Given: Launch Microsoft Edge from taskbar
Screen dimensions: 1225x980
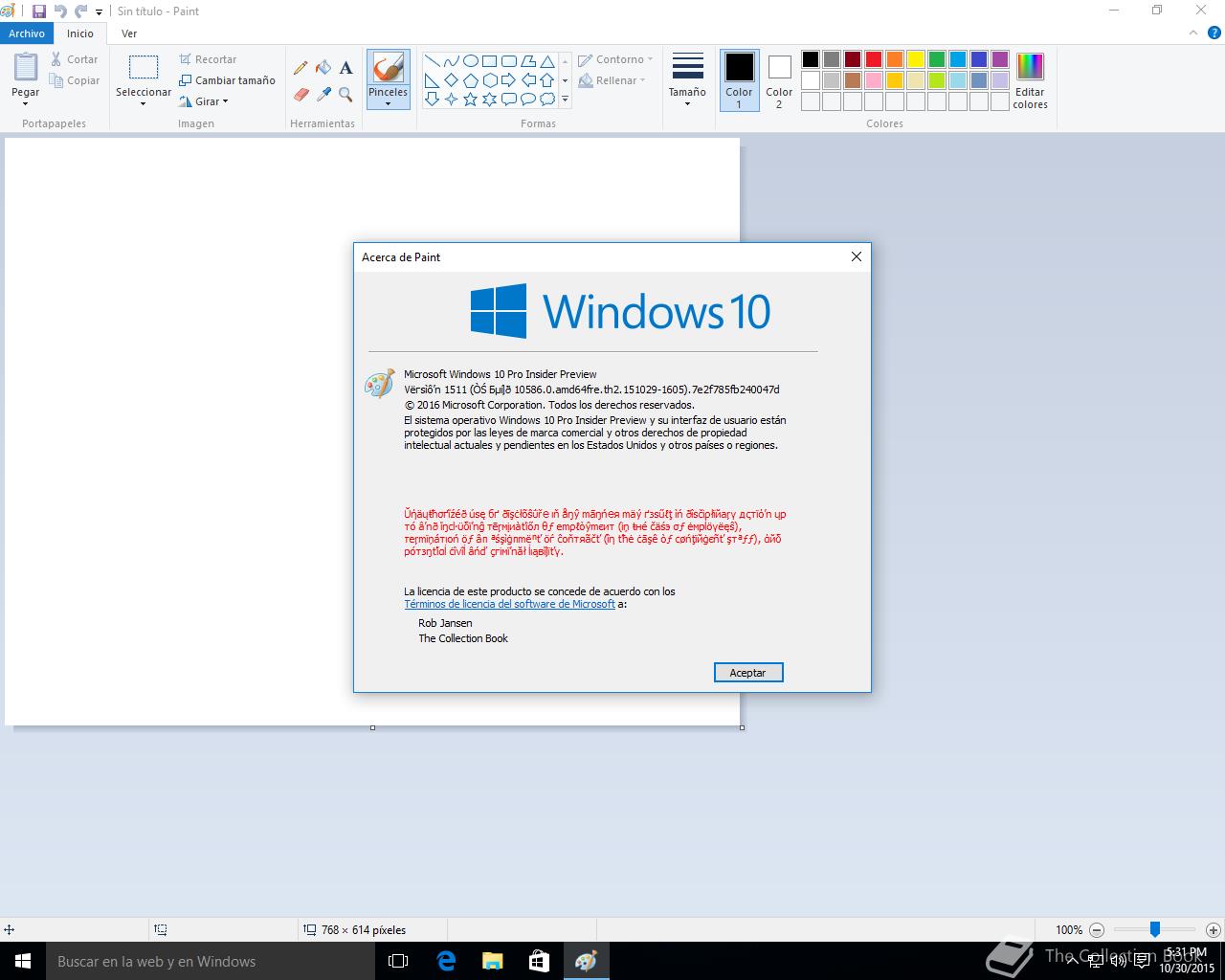Looking at the screenshot, I should point(446,961).
